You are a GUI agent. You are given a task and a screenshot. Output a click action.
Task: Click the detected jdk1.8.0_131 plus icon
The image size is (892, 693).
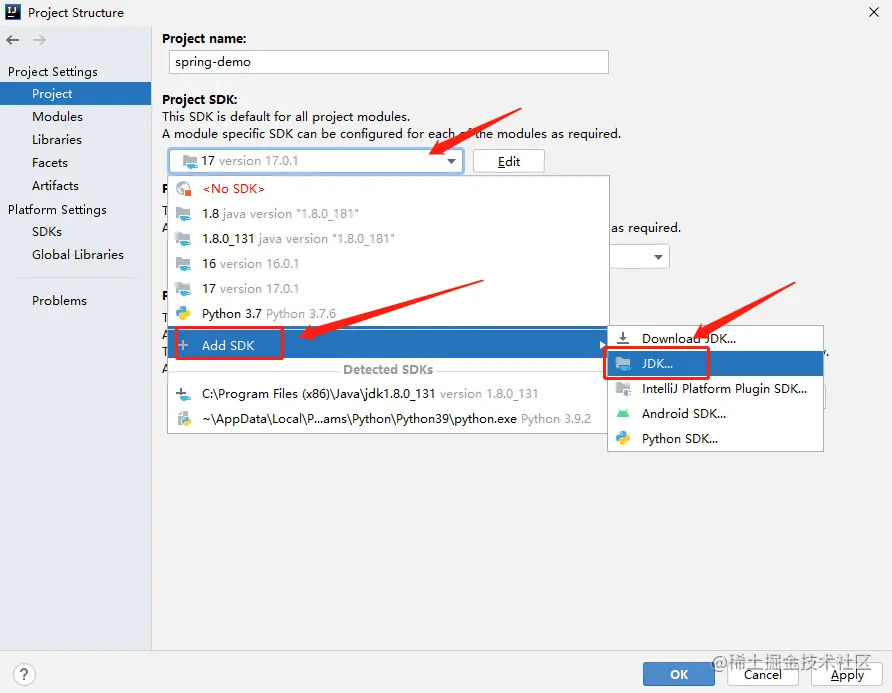183,394
